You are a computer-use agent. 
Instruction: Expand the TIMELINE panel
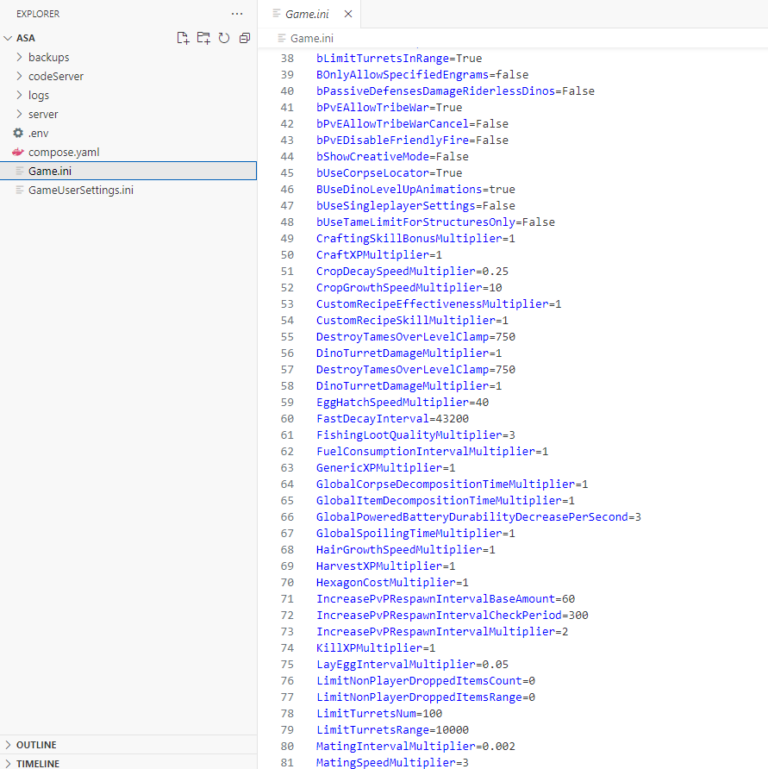pos(37,763)
